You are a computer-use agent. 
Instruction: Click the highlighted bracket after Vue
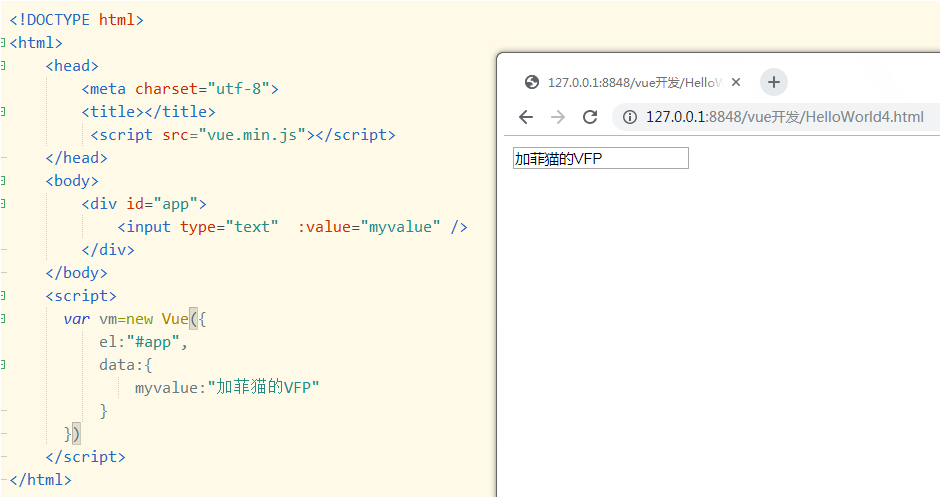pyautogui.click(x=193, y=319)
